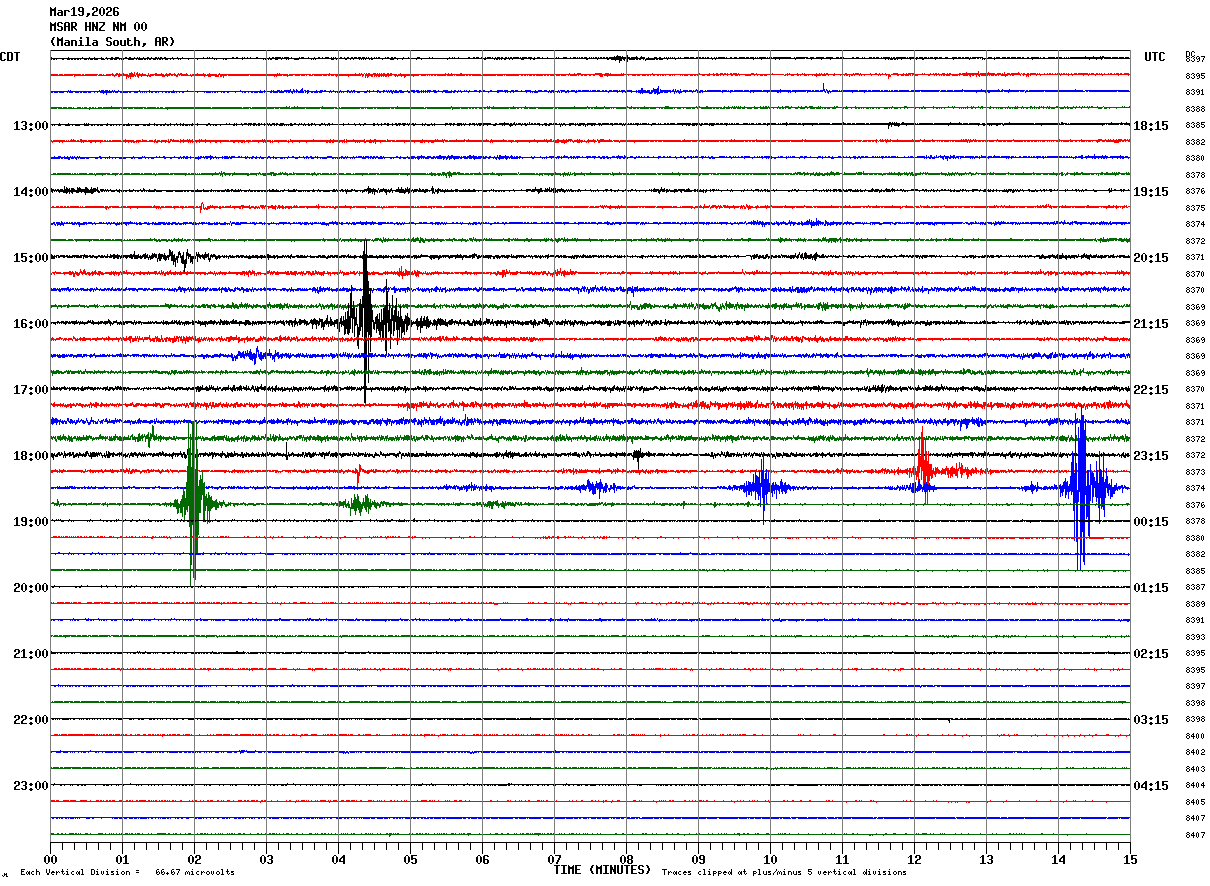
Task: Select the blue burst near minute 10
Action: [x=764, y=488]
